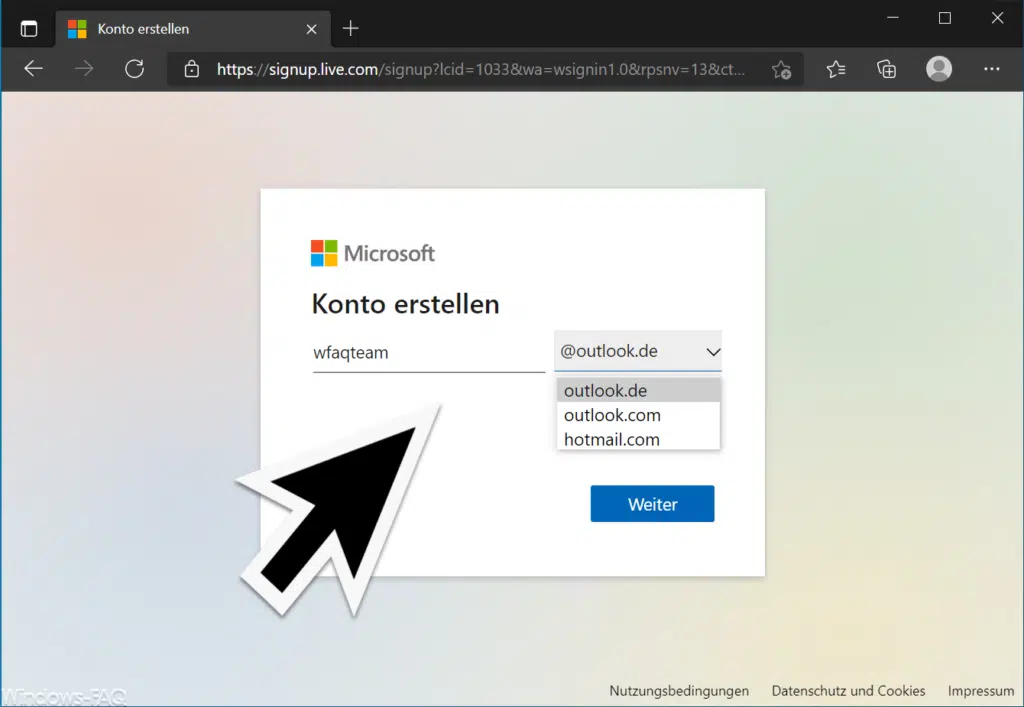
Task: Open the tab actions icon top-left
Action: click(29, 27)
